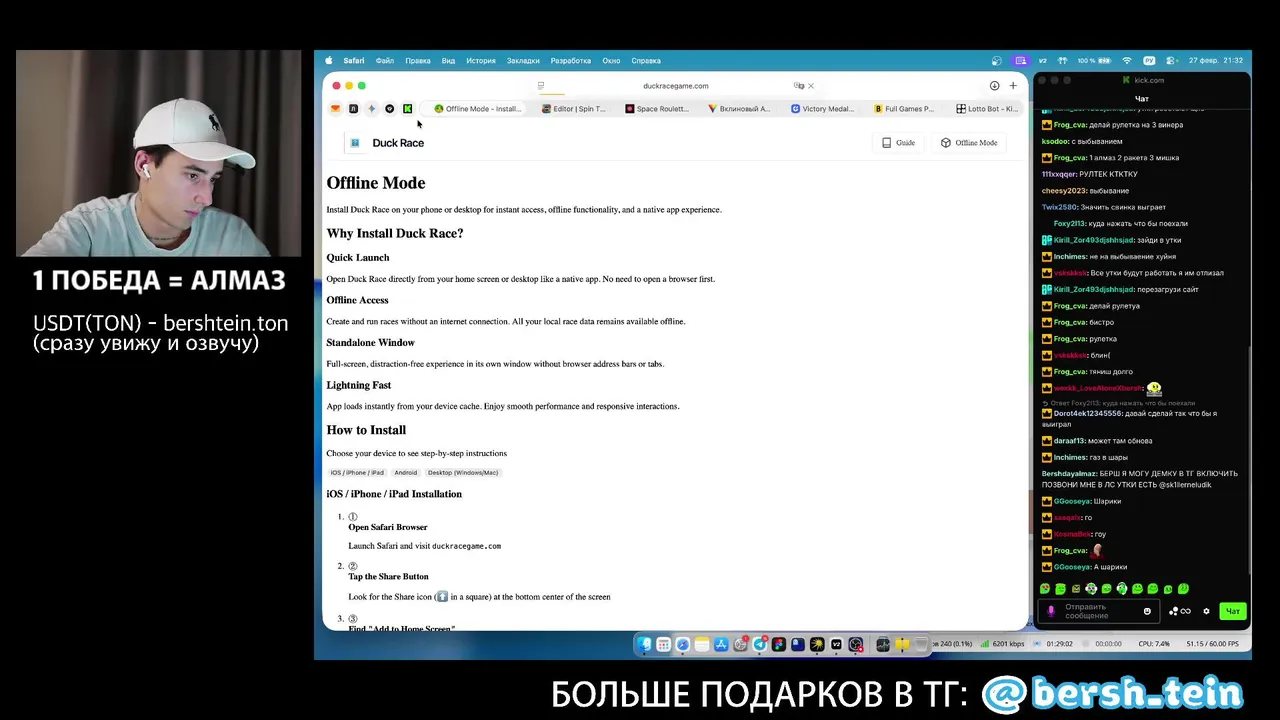Switch to the Space Roulette tab

(x=657, y=108)
